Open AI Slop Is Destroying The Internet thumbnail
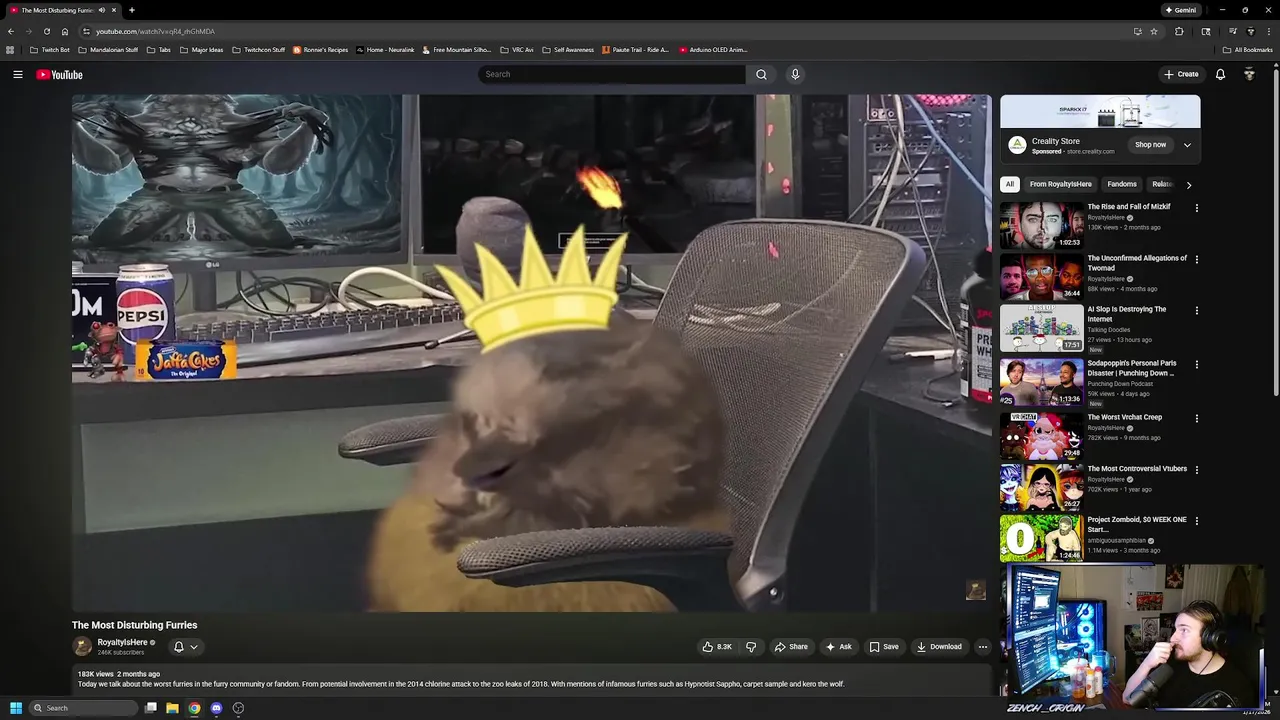 tap(1041, 329)
